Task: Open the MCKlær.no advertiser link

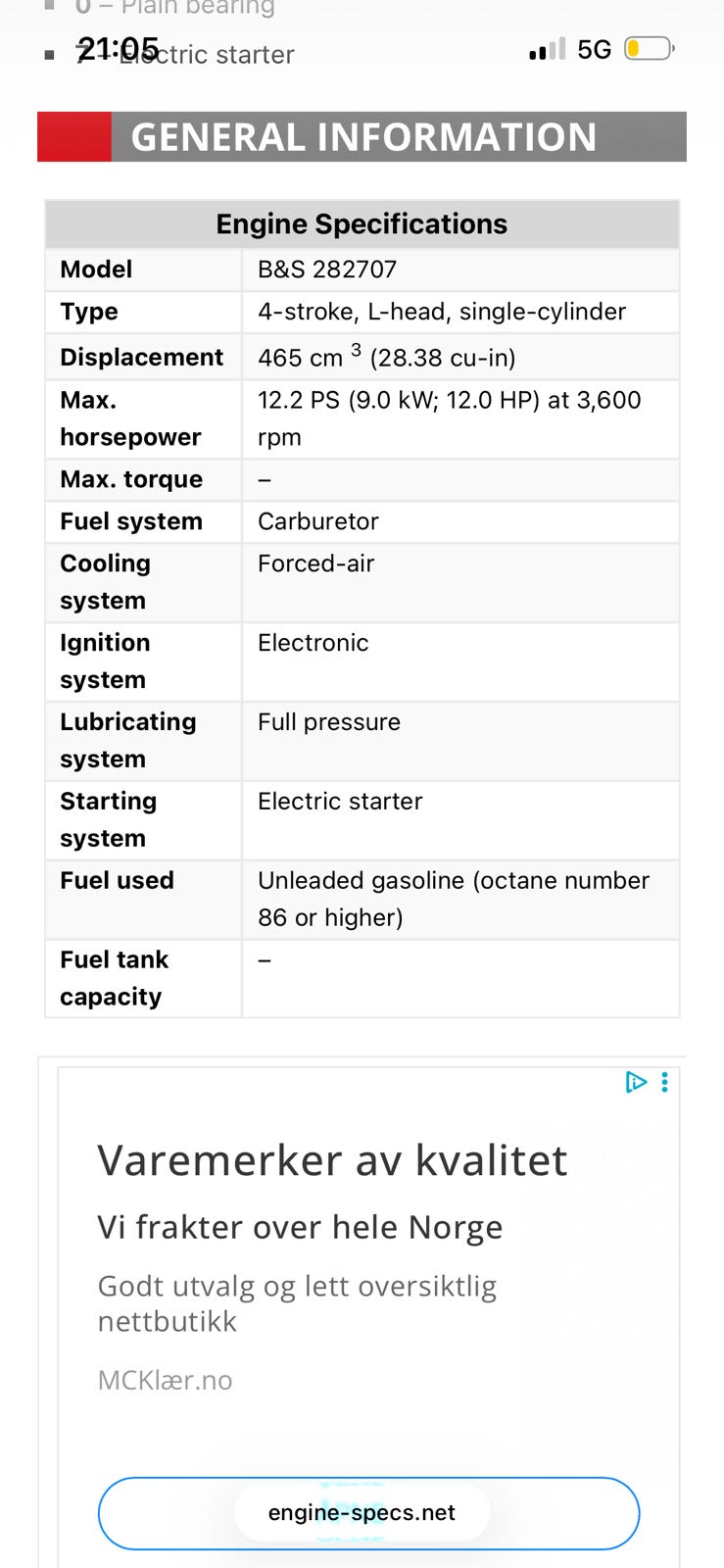Action: point(166,1380)
